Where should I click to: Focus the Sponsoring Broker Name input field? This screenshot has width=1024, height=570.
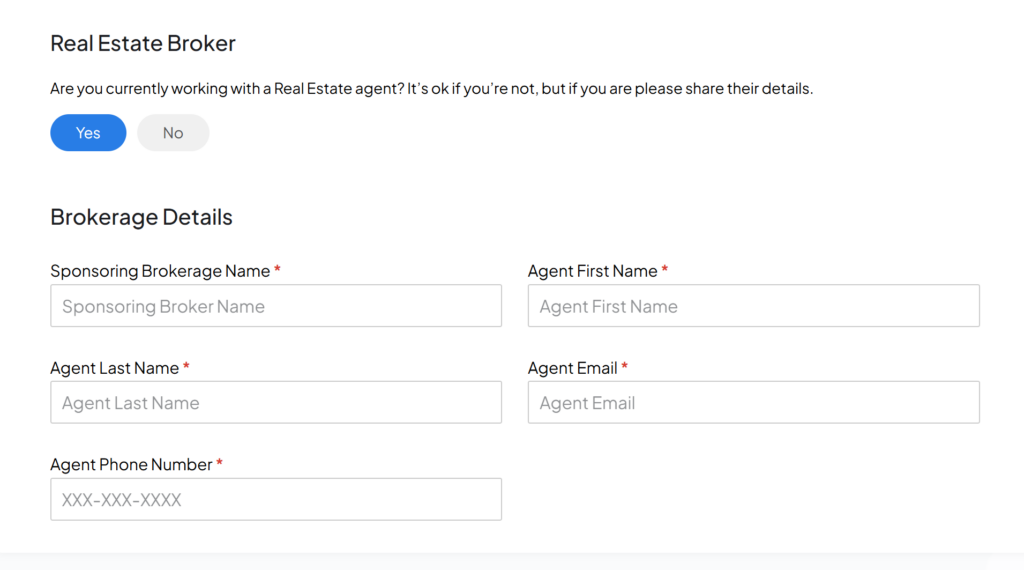pos(276,306)
